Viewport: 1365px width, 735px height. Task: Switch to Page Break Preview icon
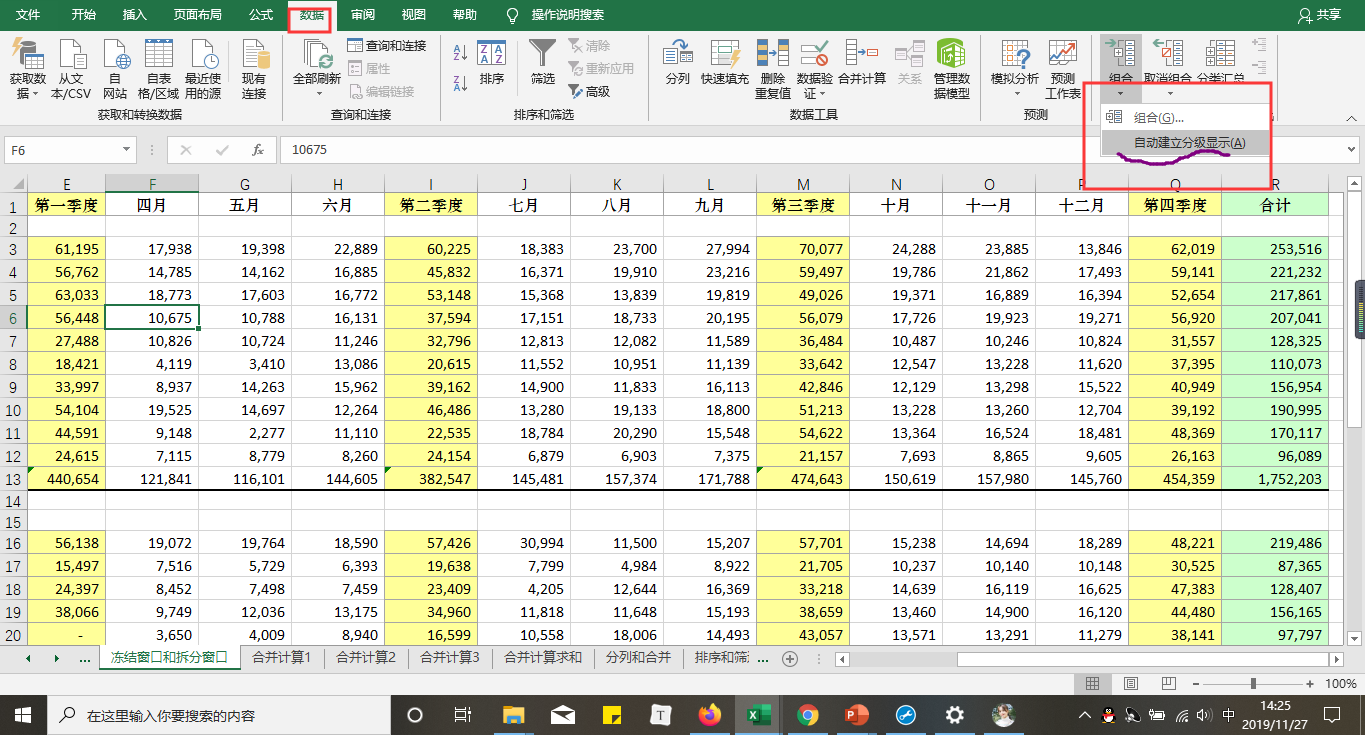1168,684
